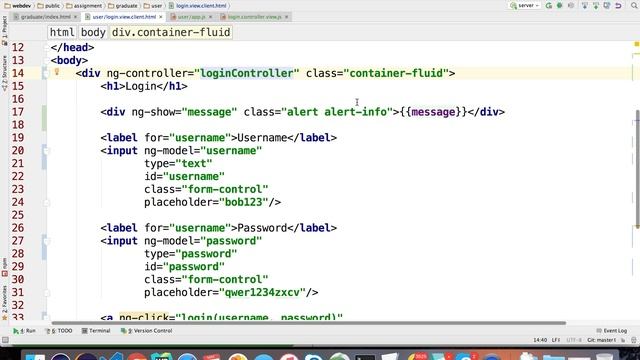
Task: Click the login.view.client.html breadcrumb file
Action: click(x=198, y=6)
